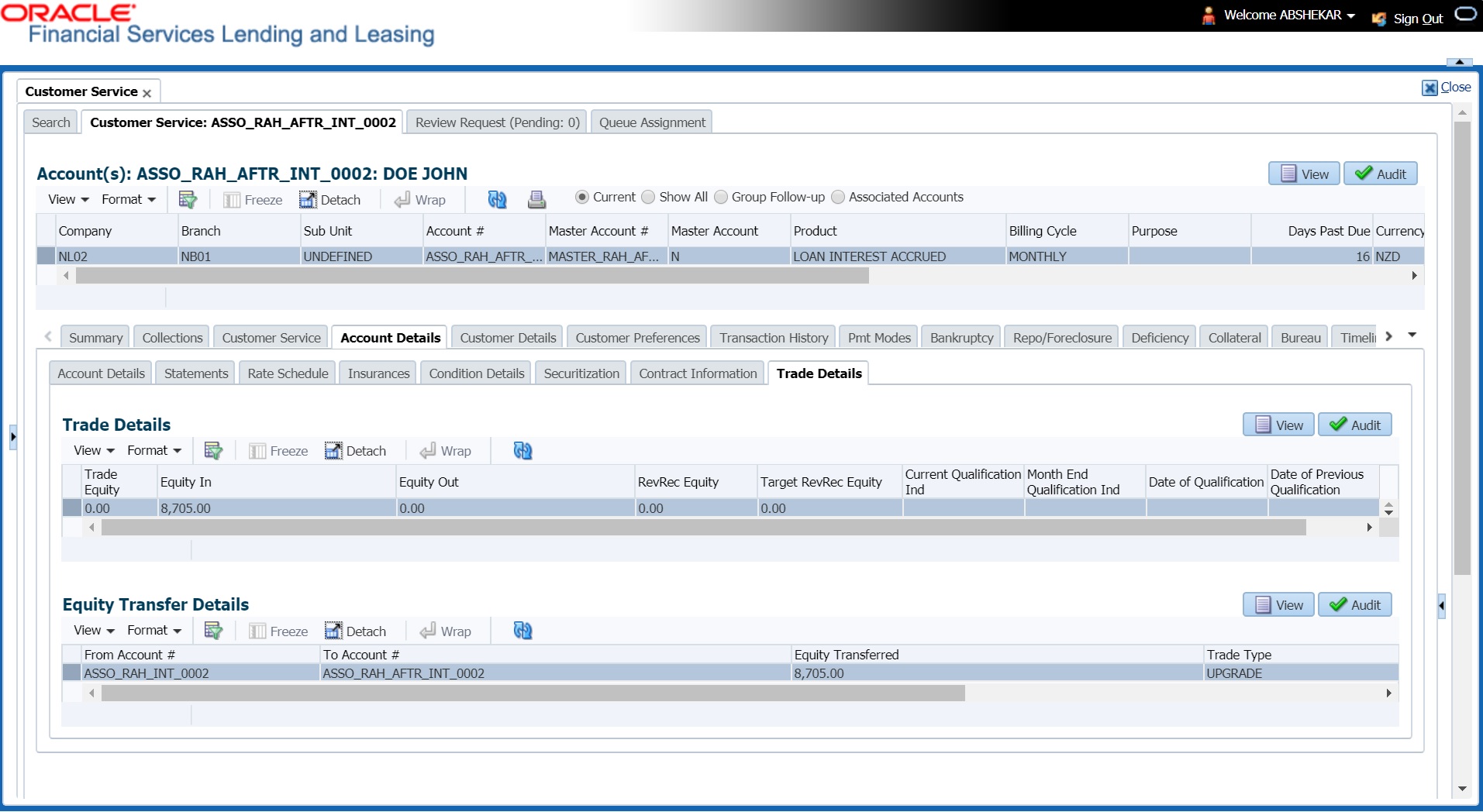This screenshot has width=1483, height=812.
Task: Click the user avatar icon beside Welcome
Action: click(x=1209, y=15)
